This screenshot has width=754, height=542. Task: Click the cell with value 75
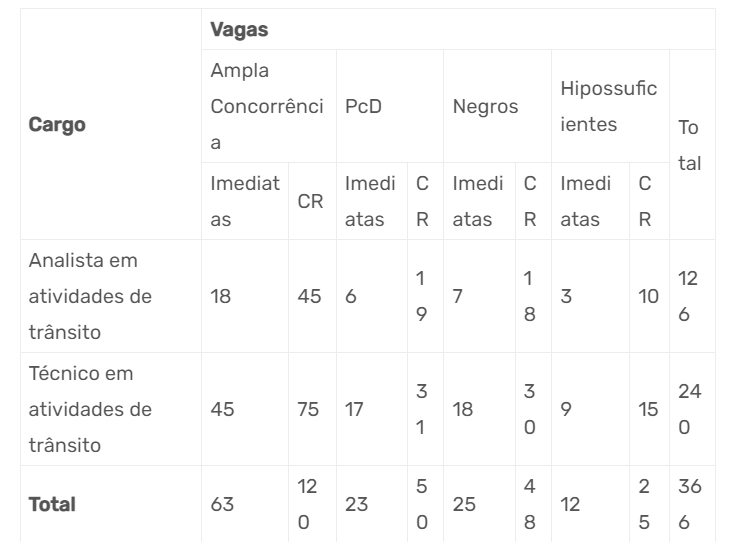[309, 408]
